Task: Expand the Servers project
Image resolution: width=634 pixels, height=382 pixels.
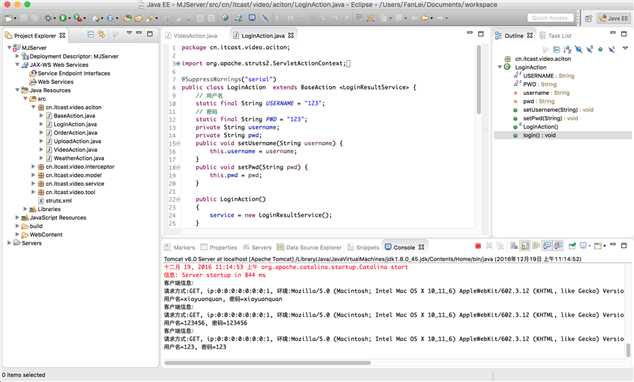Action: [x=9, y=243]
